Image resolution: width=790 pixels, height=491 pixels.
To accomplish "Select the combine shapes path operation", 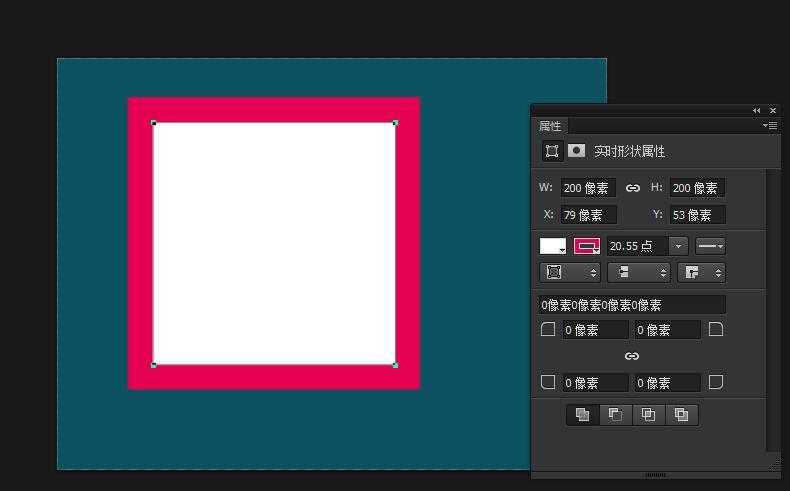I will click(582, 415).
